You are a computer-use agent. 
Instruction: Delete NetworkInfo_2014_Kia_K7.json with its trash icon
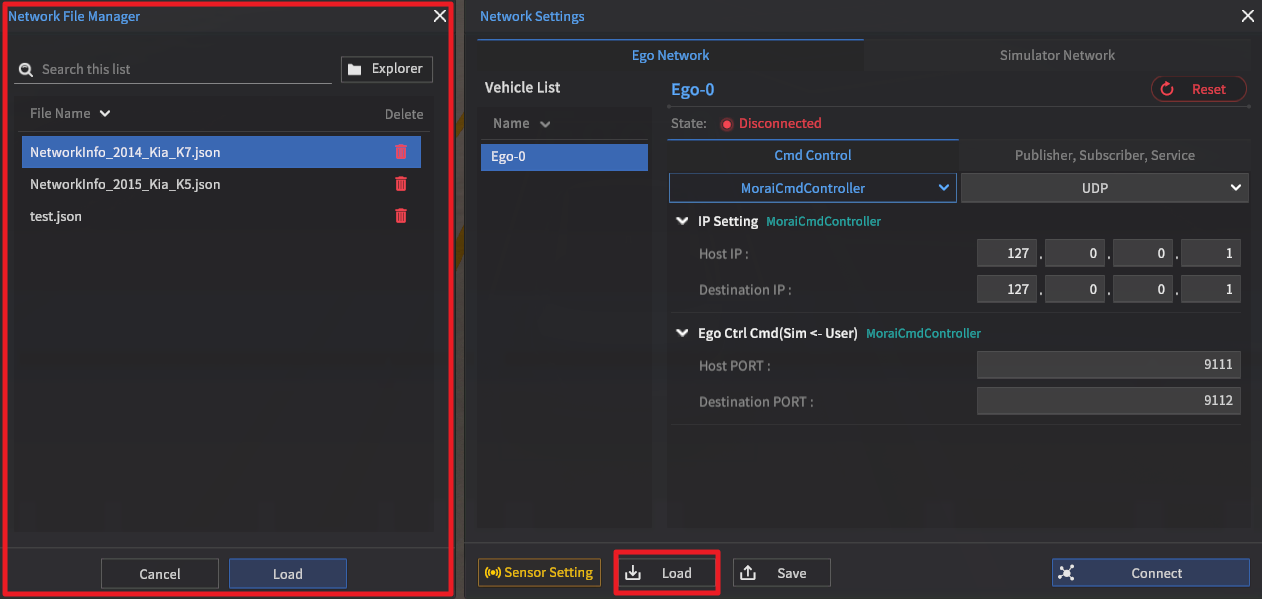(401, 152)
